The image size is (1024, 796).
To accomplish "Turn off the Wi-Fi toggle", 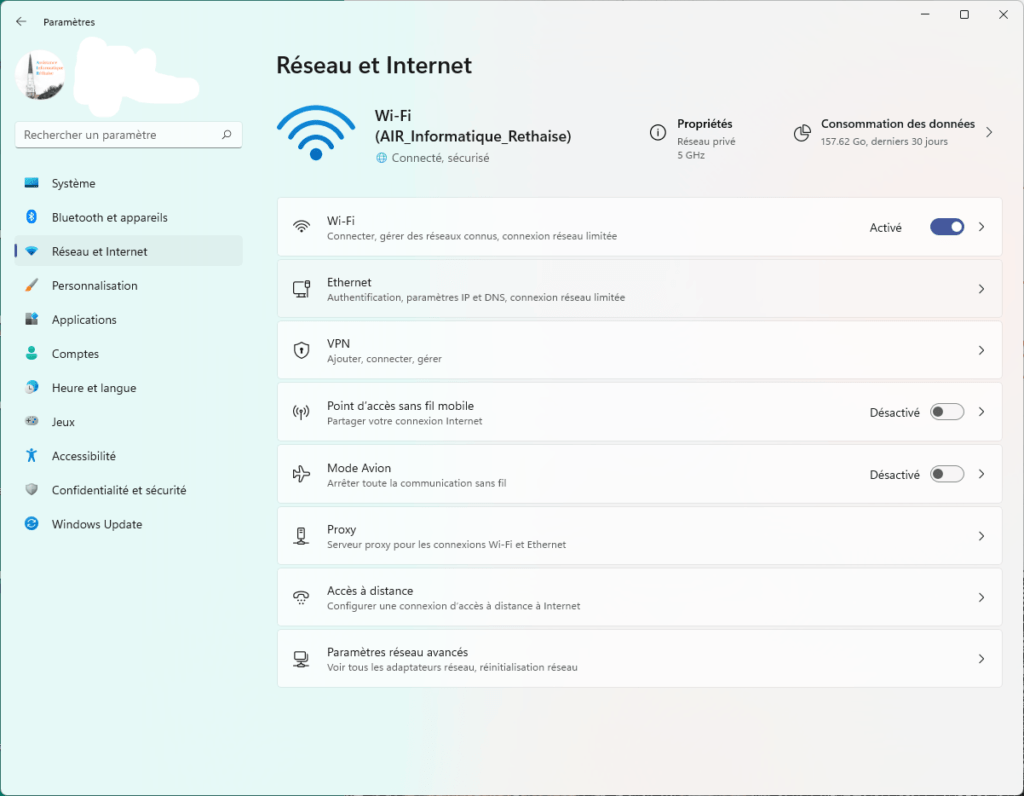I will 946,227.
